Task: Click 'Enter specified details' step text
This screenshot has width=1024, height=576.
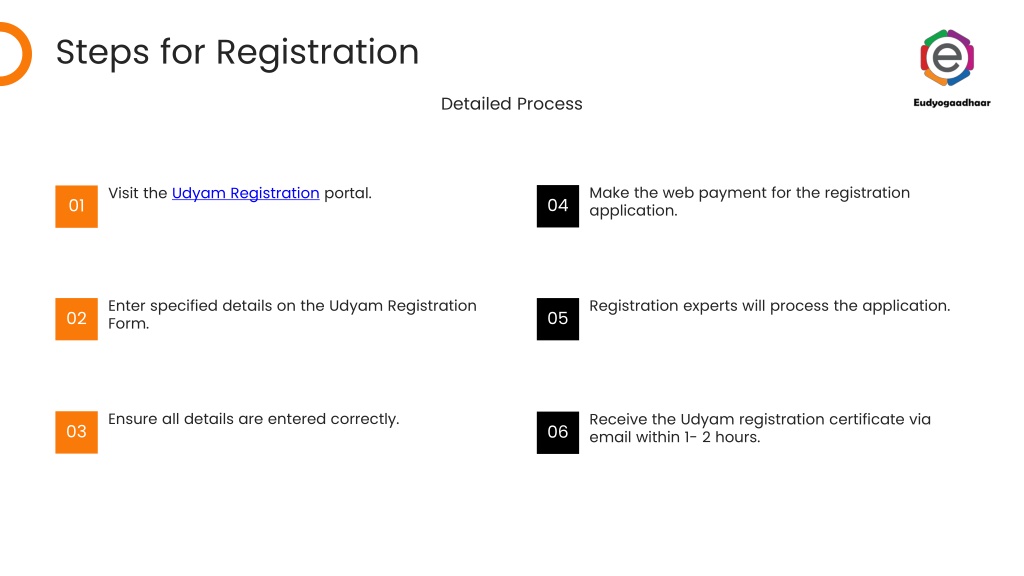Action: point(292,314)
